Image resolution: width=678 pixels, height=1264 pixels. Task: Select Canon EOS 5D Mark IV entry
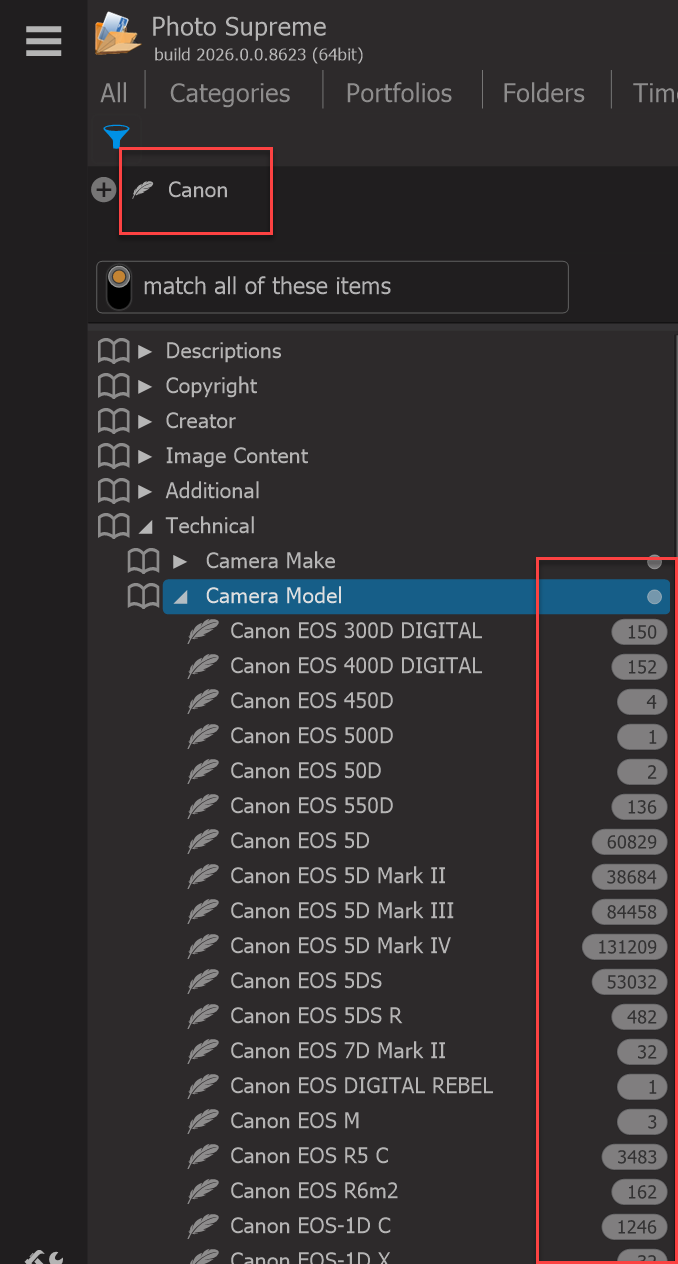[341, 946]
